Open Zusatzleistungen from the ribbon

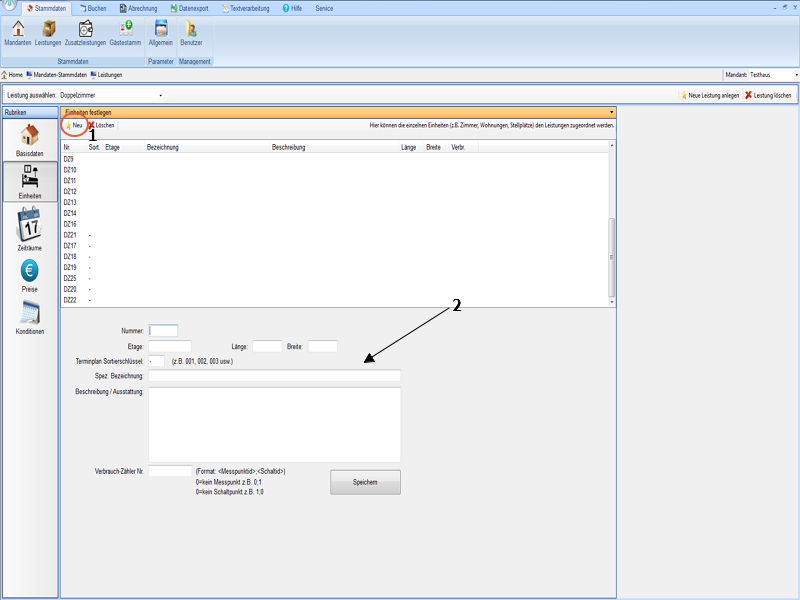(x=86, y=32)
